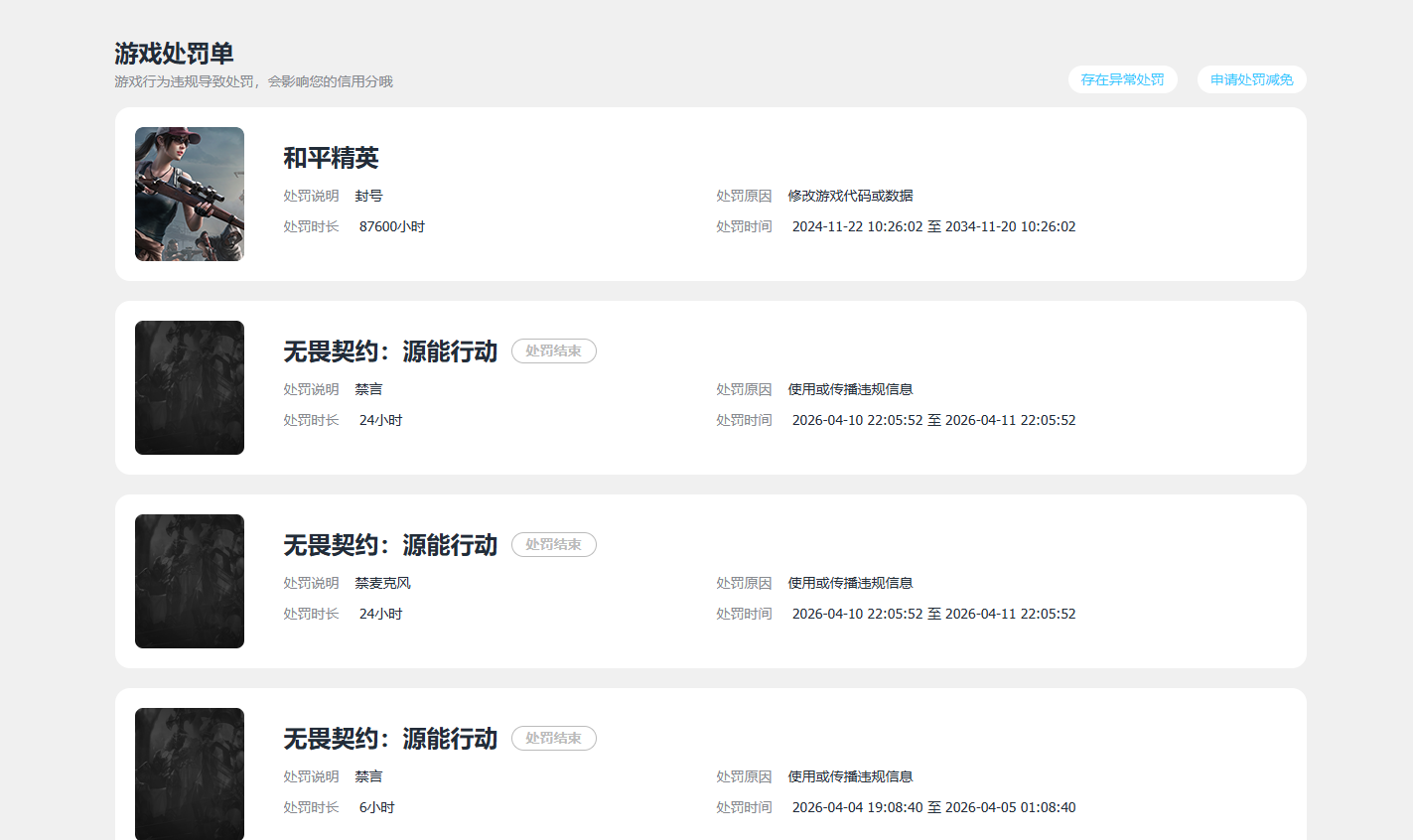Click 使用或传播违规信息 on the 6小时 card
Viewport: 1413px width, 840px height.
[x=850, y=776]
